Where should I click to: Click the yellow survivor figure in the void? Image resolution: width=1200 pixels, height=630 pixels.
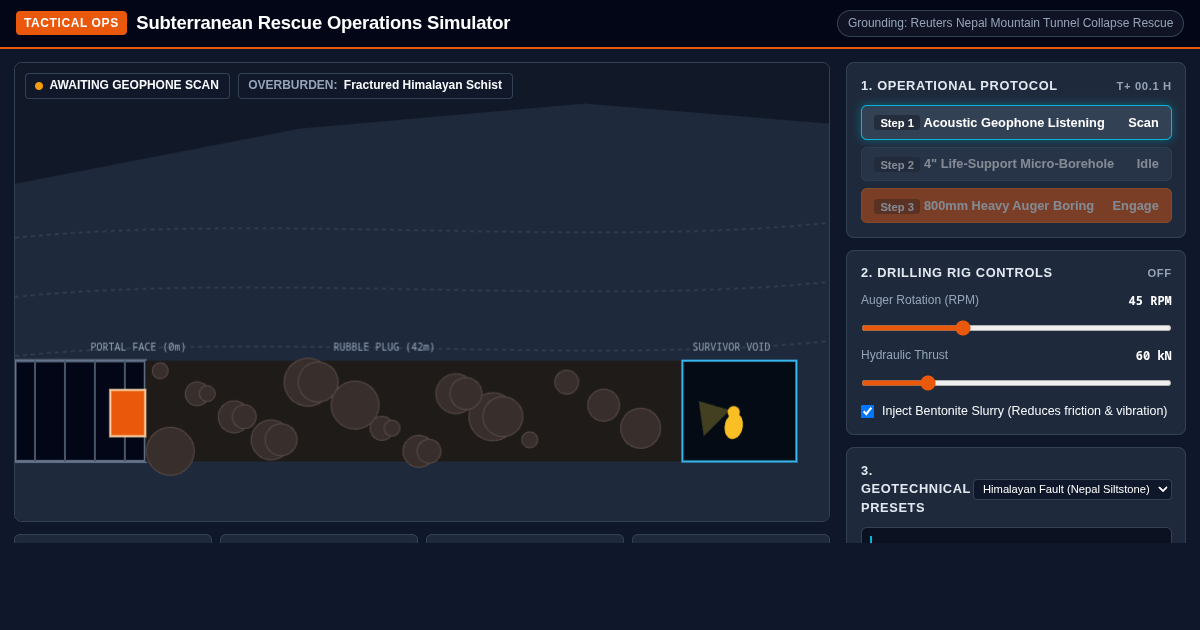734,423
